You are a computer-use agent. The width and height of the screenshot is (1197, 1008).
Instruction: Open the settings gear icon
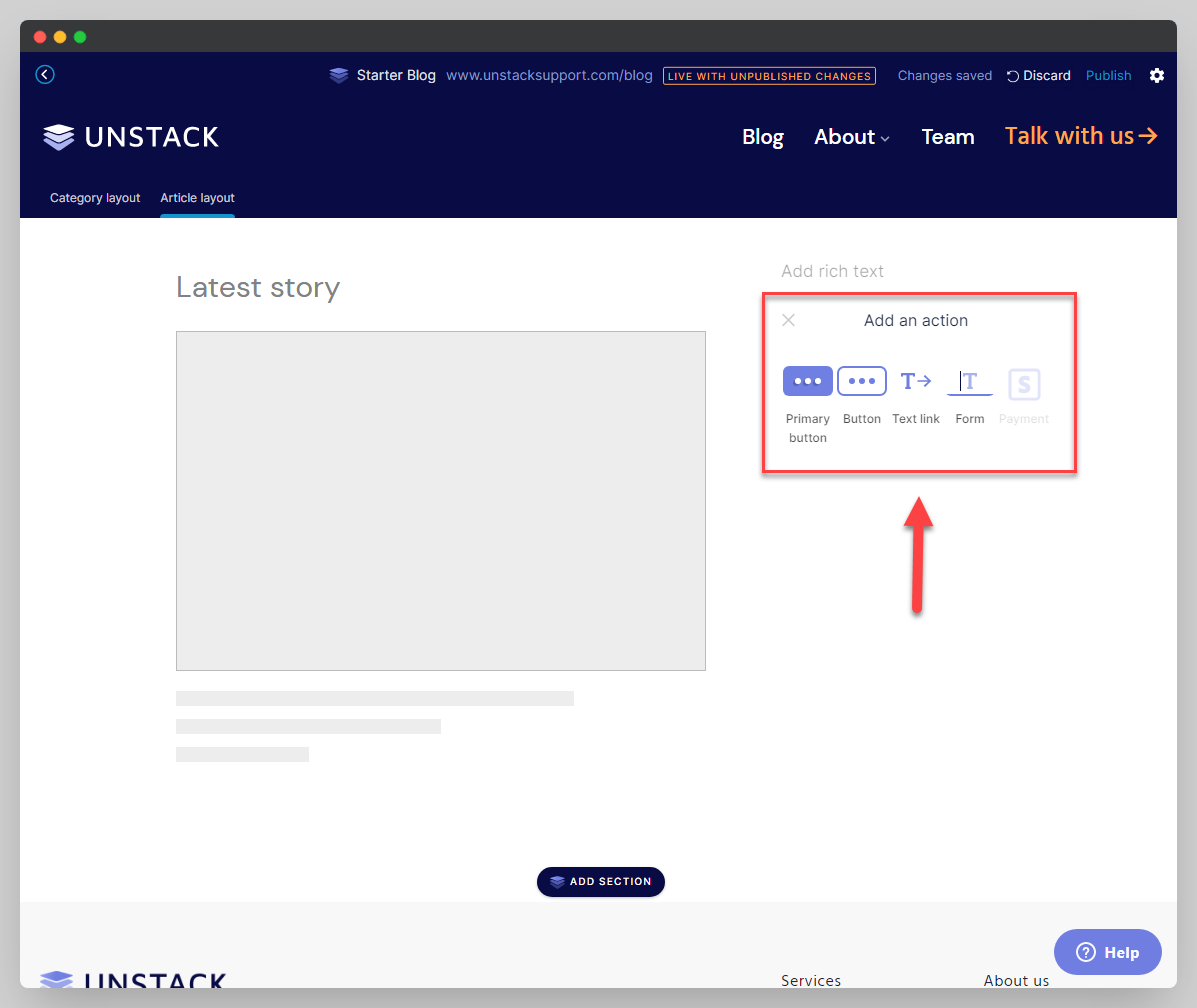point(1157,76)
